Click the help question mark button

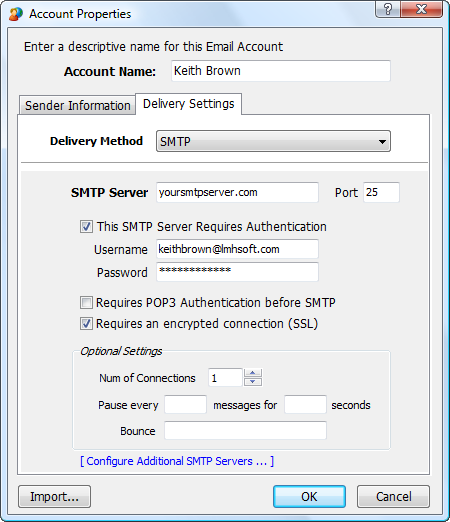pyautogui.click(x=388, y=9)
